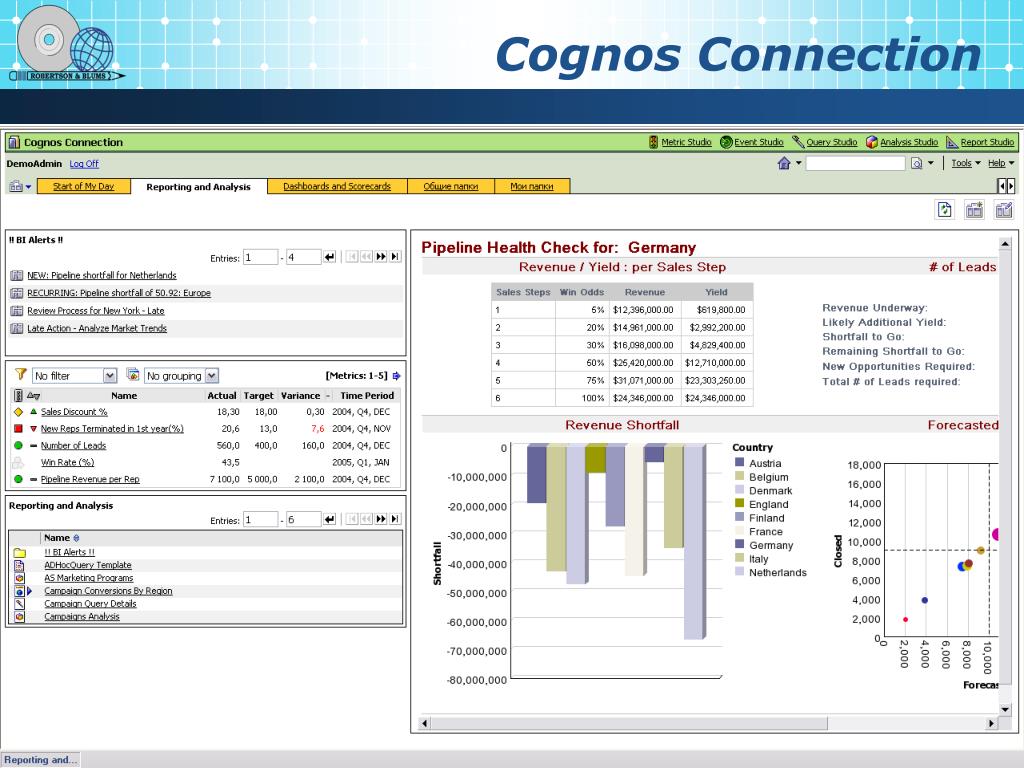This screenshot has width=1024, height=768.
Task: Click the report pane's horizontal scrollbar thumb
Action: point(629,723)
